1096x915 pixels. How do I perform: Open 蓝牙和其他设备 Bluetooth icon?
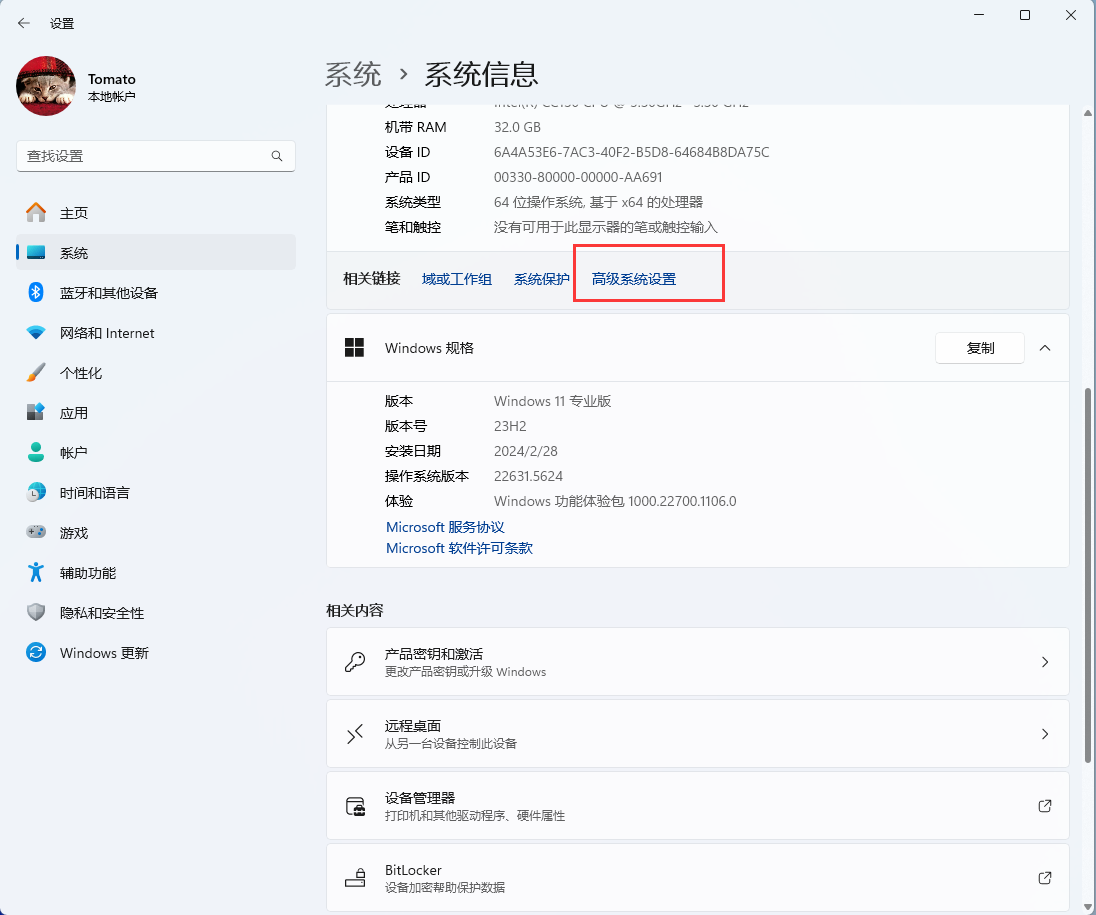point(36,293)
